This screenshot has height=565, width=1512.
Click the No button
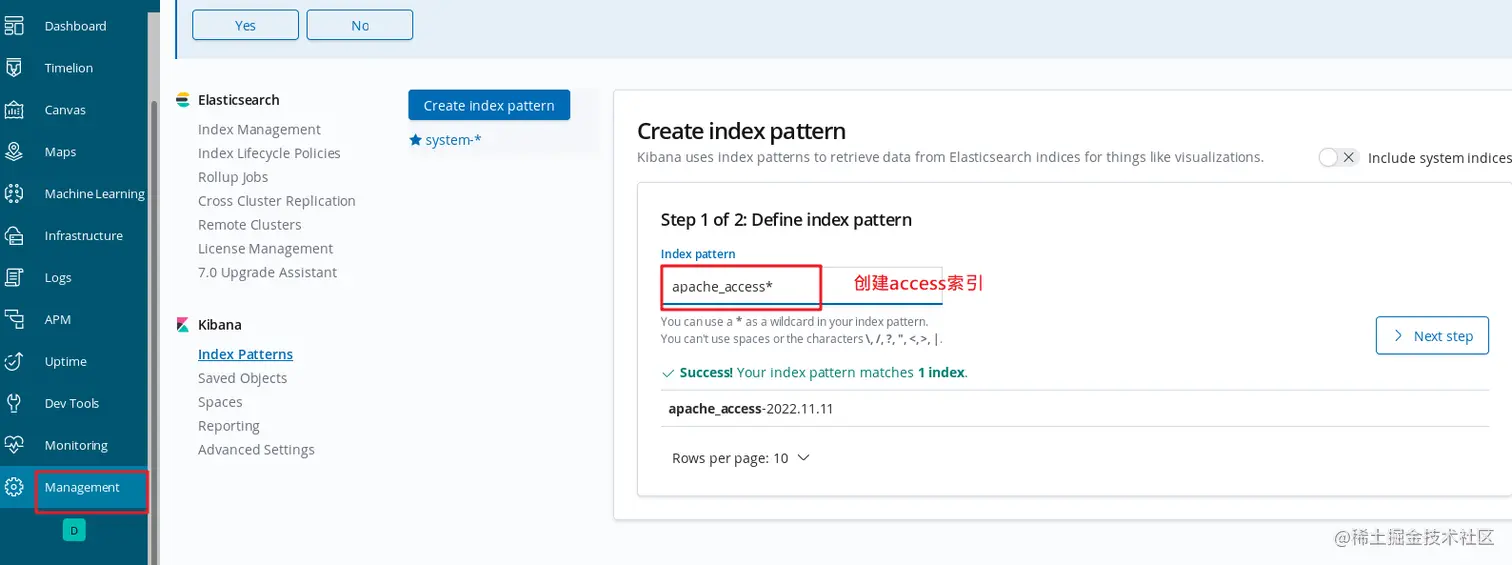pyautogui.click(x=360, y=25)
